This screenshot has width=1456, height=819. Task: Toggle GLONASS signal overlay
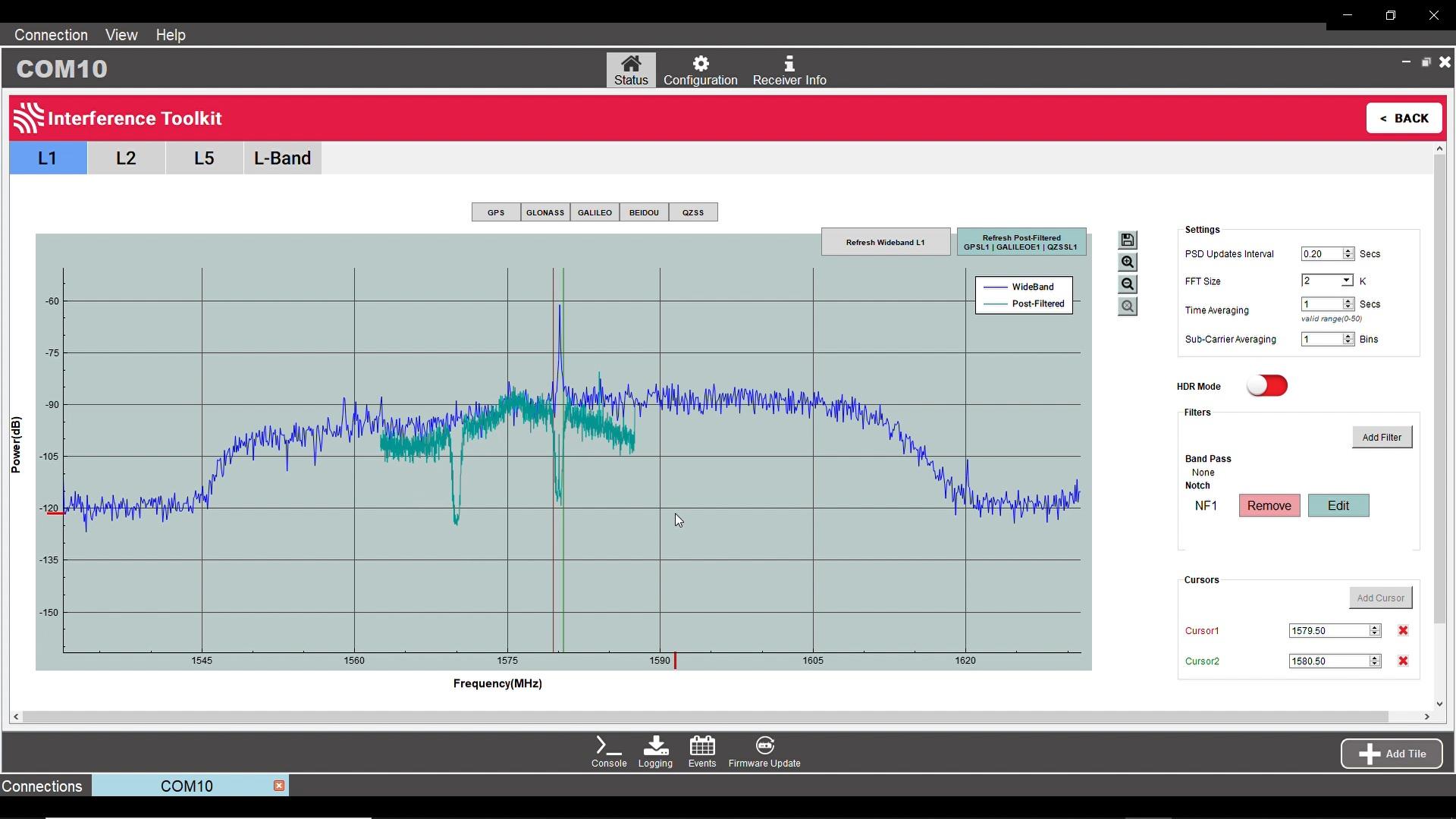click(545, 212)
